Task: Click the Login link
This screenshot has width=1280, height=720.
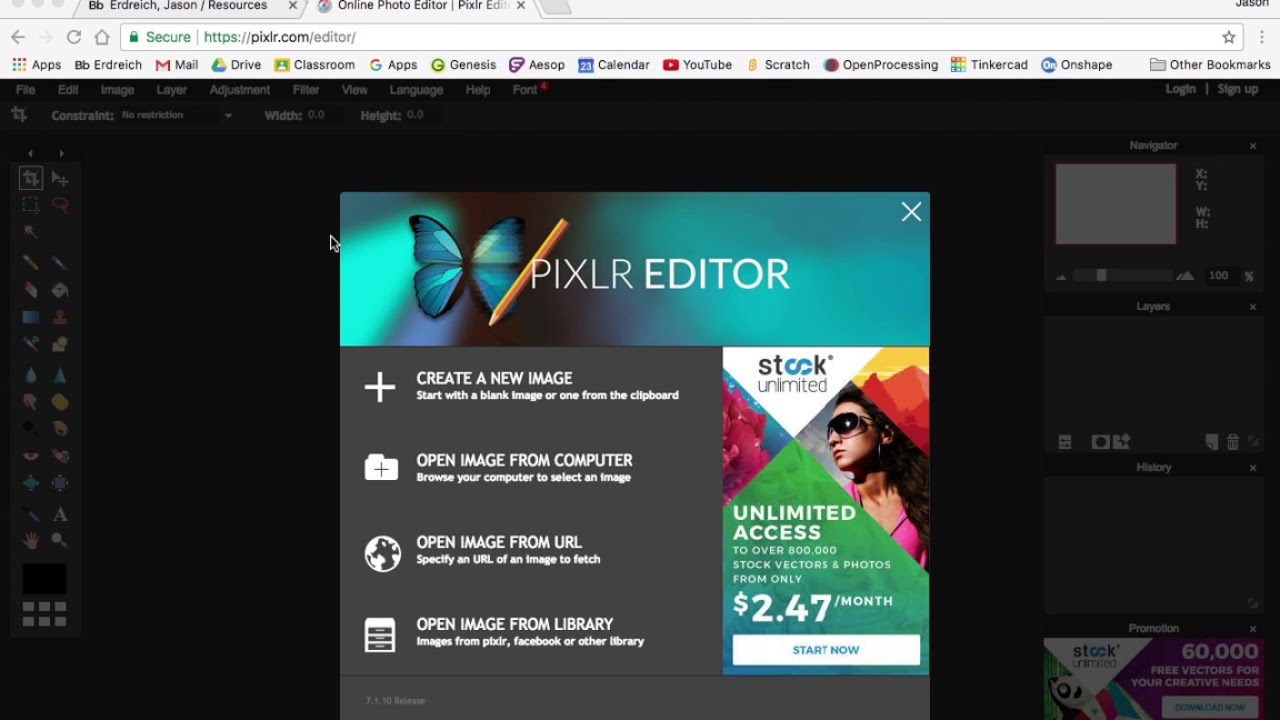Action: coord(1180,89)
